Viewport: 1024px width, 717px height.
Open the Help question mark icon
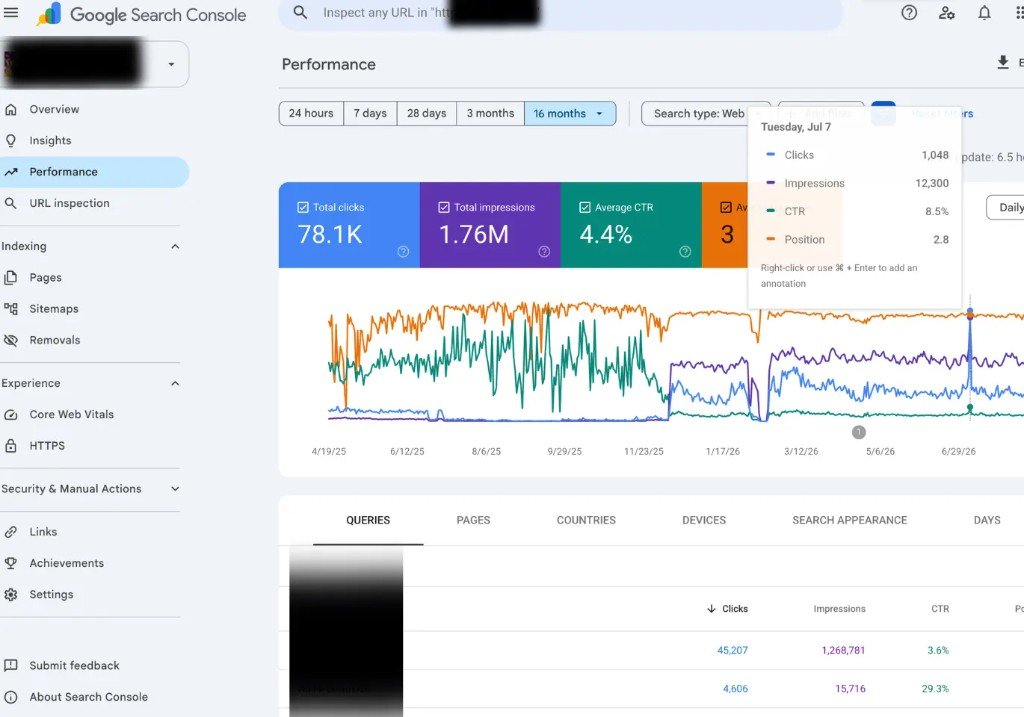click(x=908, y=12)
